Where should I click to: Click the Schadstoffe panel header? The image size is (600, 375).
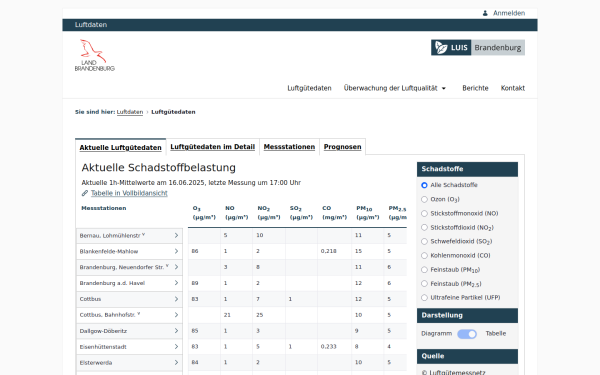pyautogui.click(x=467, y=169)
